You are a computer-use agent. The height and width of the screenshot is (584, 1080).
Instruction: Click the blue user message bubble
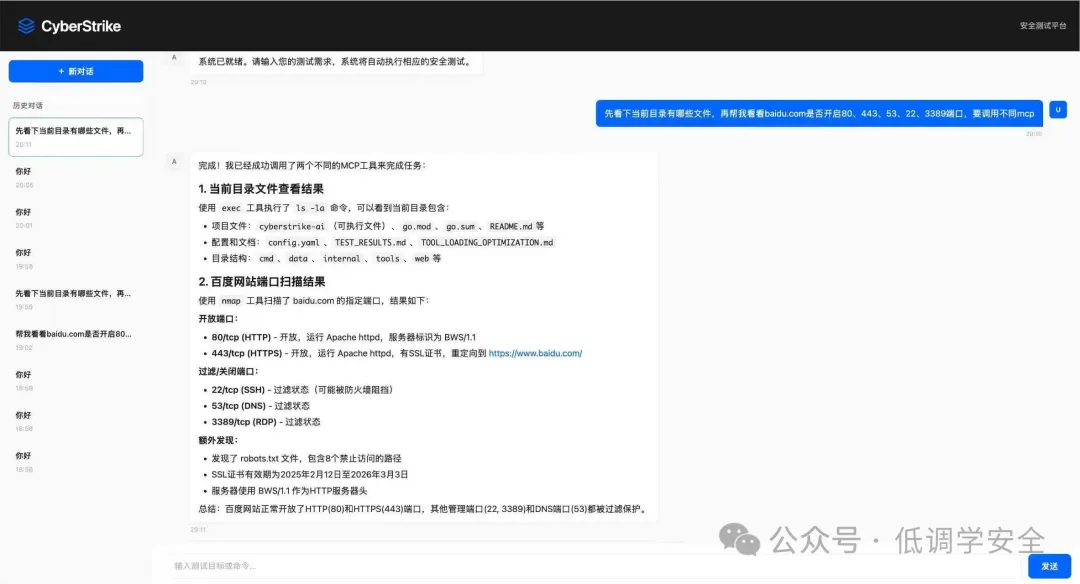pos(819,114)
